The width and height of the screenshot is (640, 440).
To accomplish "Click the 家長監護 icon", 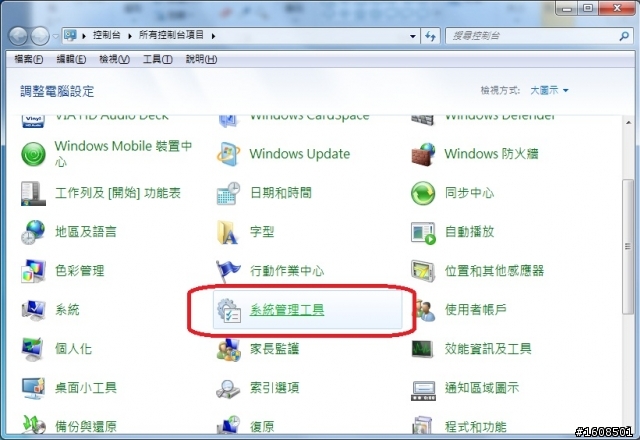I will point(229,349).
